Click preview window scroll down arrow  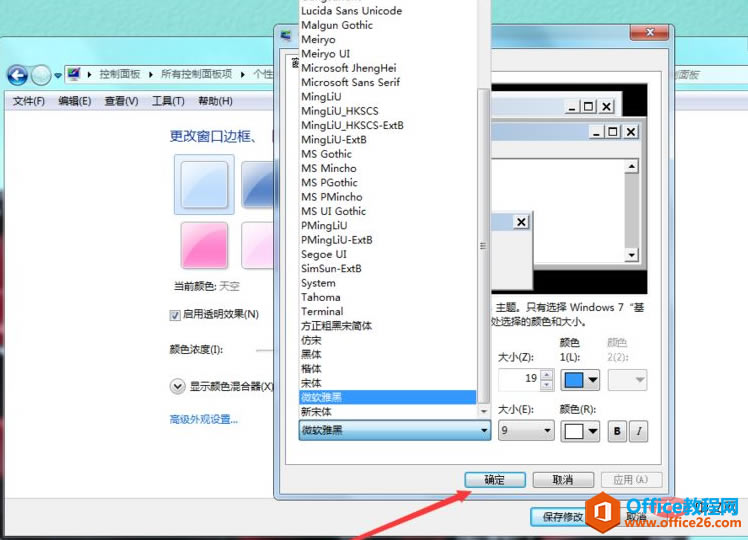click(632, 255)
